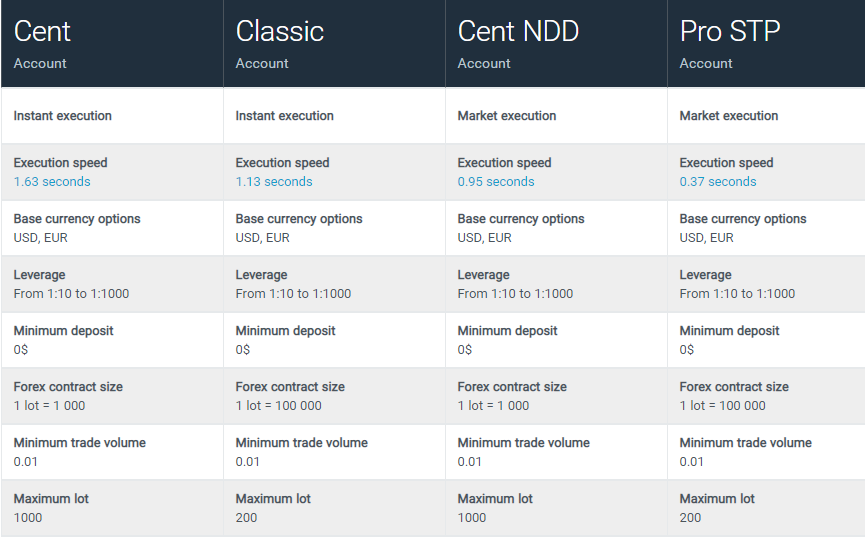Select the Cent Account header
The width and height of the screenshot is (865, 537).
(112, 44)
